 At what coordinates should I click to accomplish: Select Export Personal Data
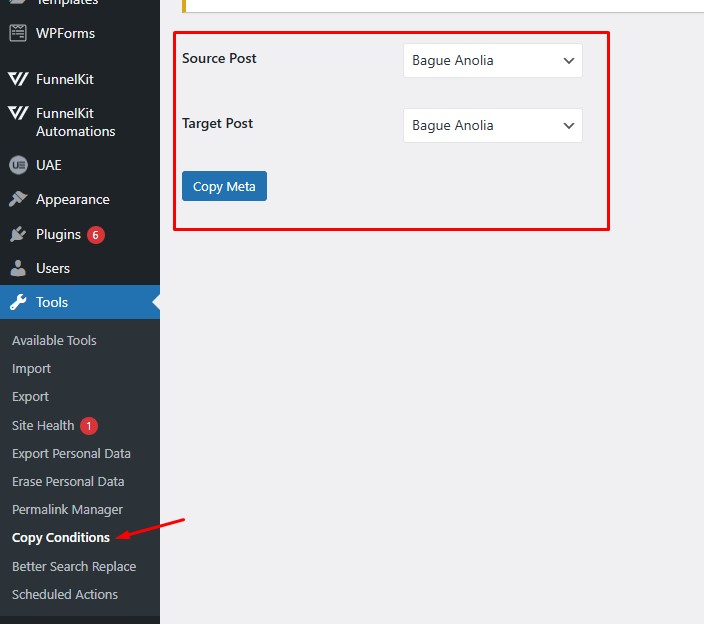click(71, 453)
